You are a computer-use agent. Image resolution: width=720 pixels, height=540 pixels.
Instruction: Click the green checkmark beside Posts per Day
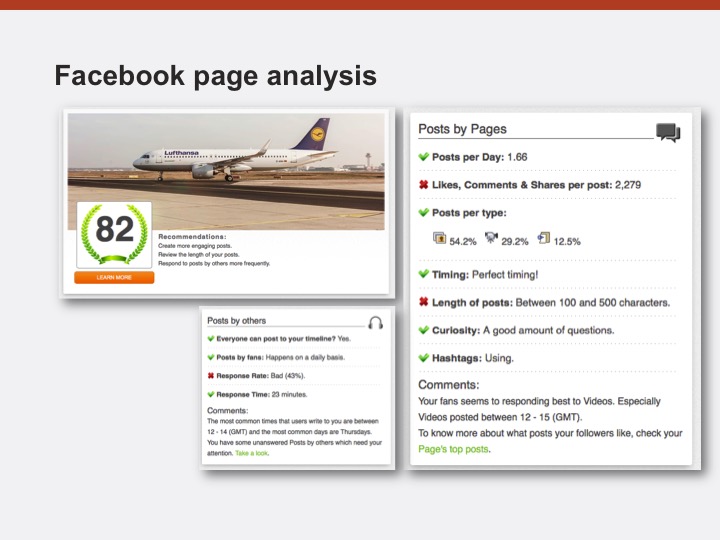(424, 157)
